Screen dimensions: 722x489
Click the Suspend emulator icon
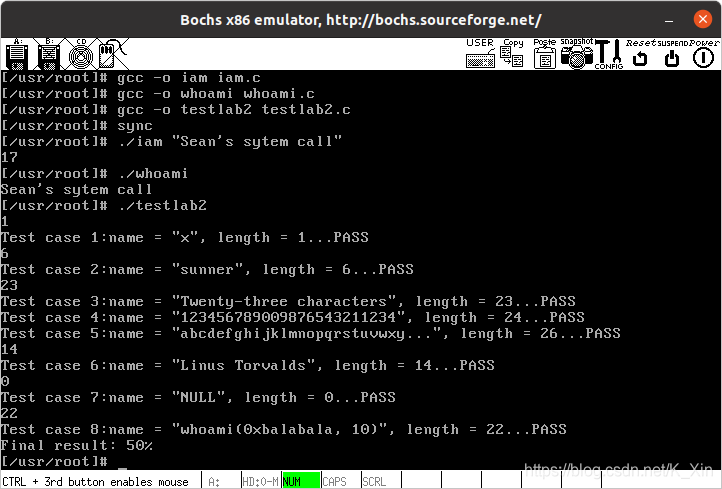[672, 53]
